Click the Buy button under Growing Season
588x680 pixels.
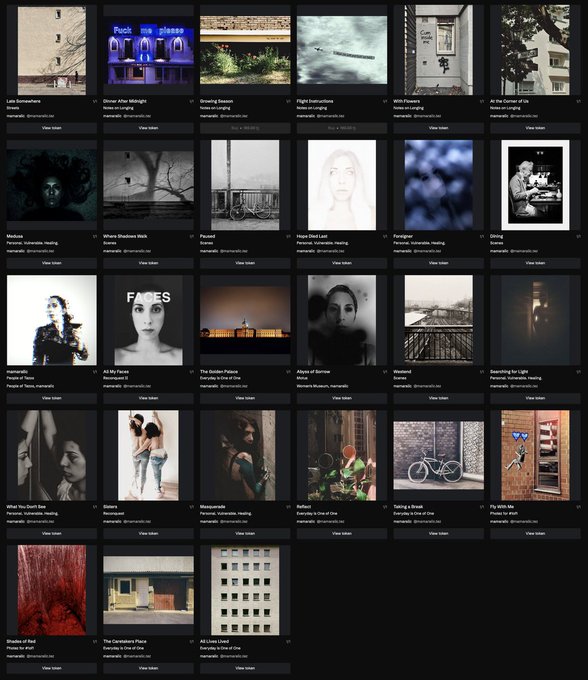pyautogui.click(x=245, y=128)
